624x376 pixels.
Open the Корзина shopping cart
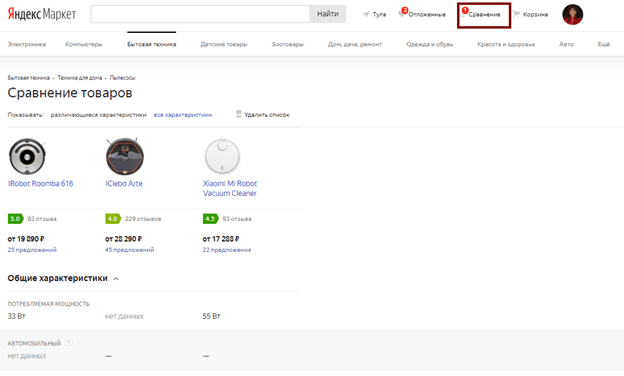click(530, 14)
